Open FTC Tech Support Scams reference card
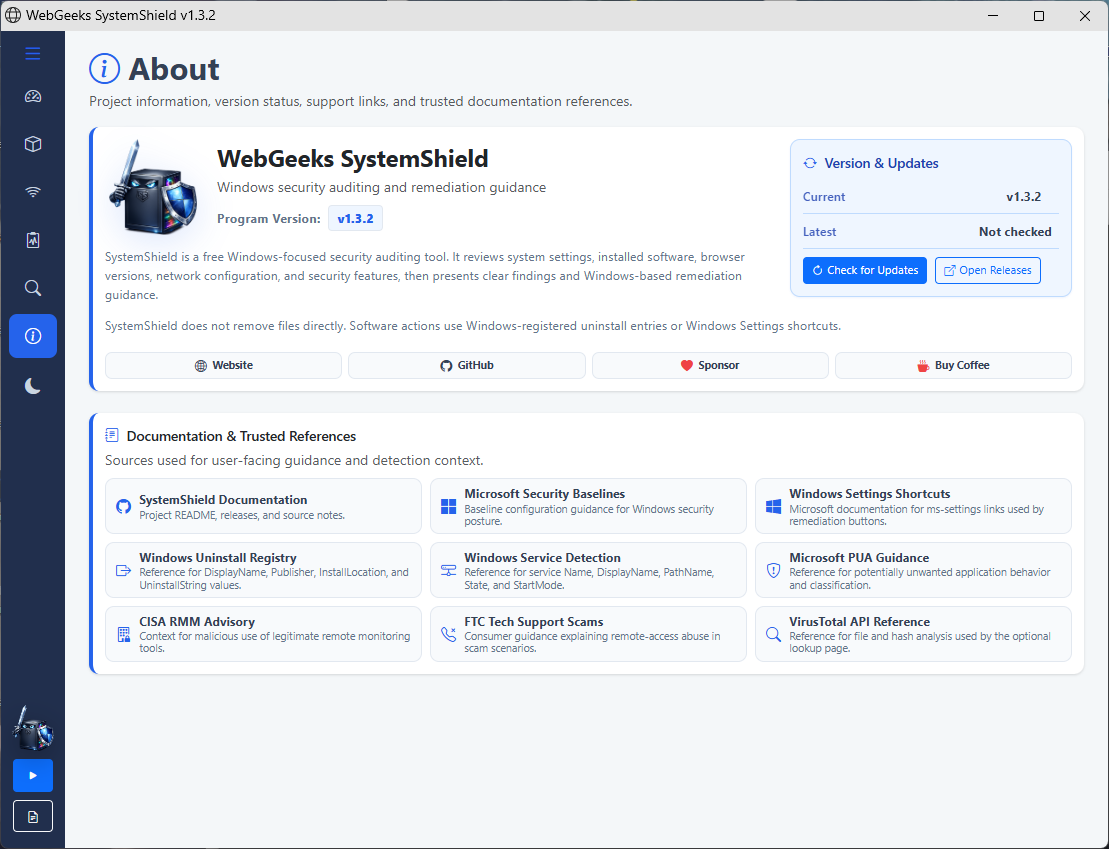 click(588, 634)
